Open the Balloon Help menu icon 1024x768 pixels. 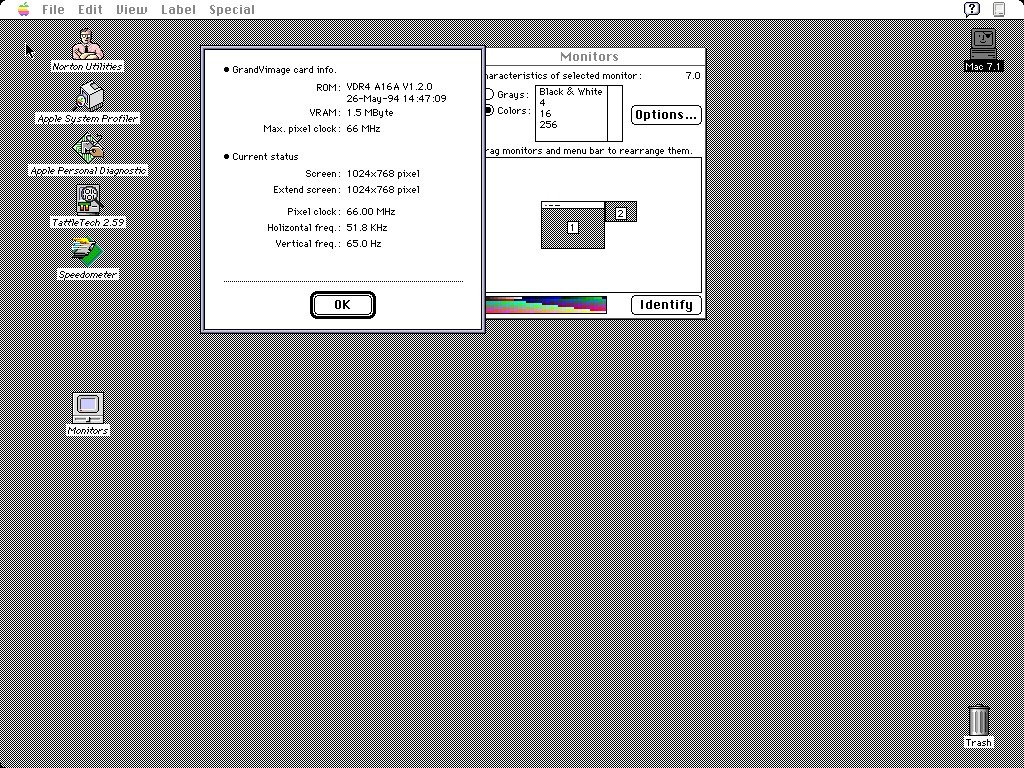click(x=972, y=9)
